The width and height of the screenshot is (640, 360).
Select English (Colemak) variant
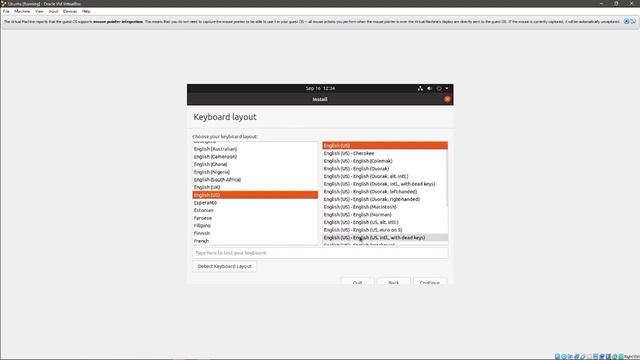[384, 161]
